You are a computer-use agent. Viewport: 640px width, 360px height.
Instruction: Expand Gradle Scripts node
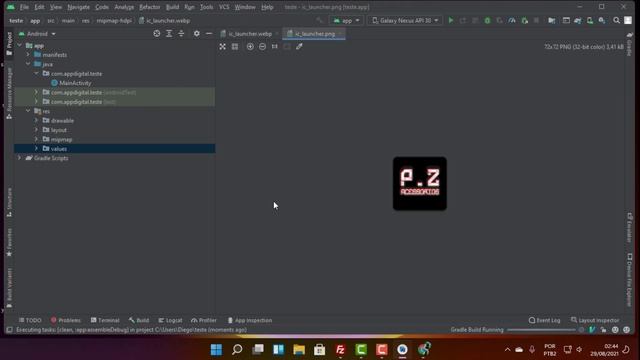[20, 158]
